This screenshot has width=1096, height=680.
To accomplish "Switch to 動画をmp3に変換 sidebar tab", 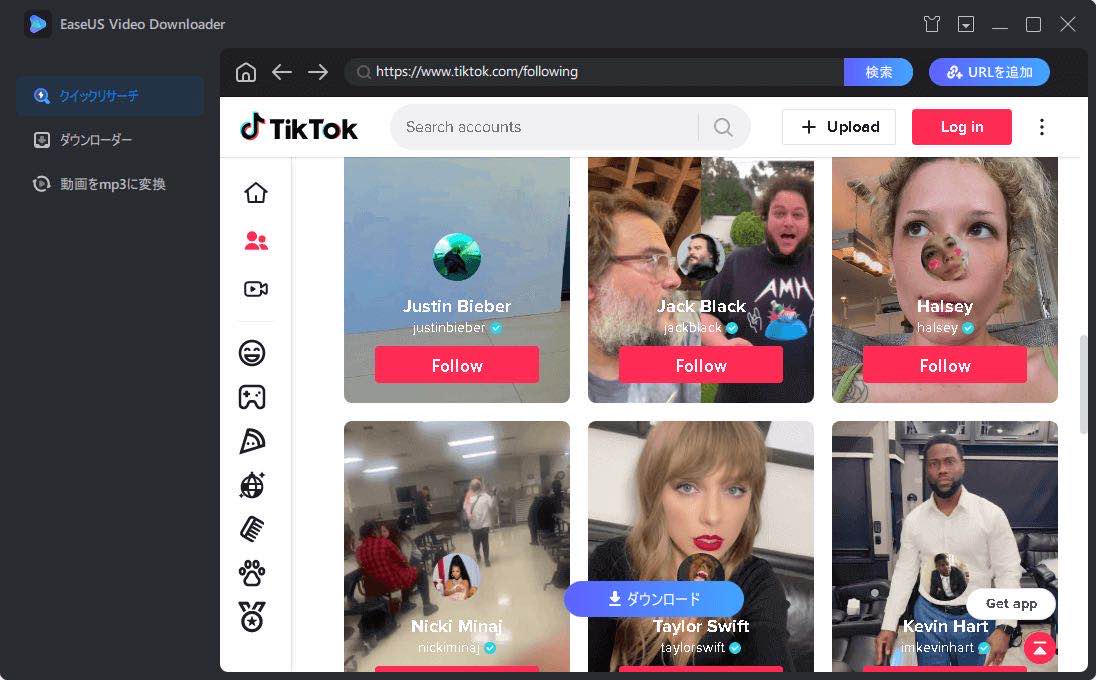I will (112, 184).
